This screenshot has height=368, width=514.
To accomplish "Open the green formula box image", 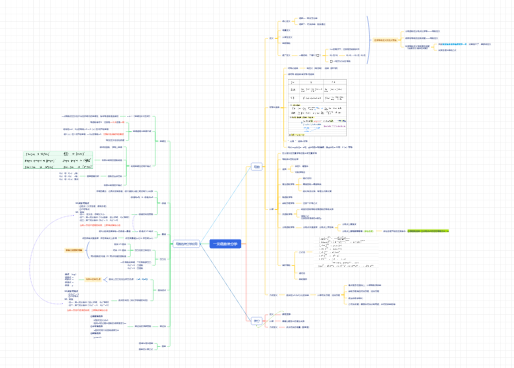I will click(x=58, y=160).
